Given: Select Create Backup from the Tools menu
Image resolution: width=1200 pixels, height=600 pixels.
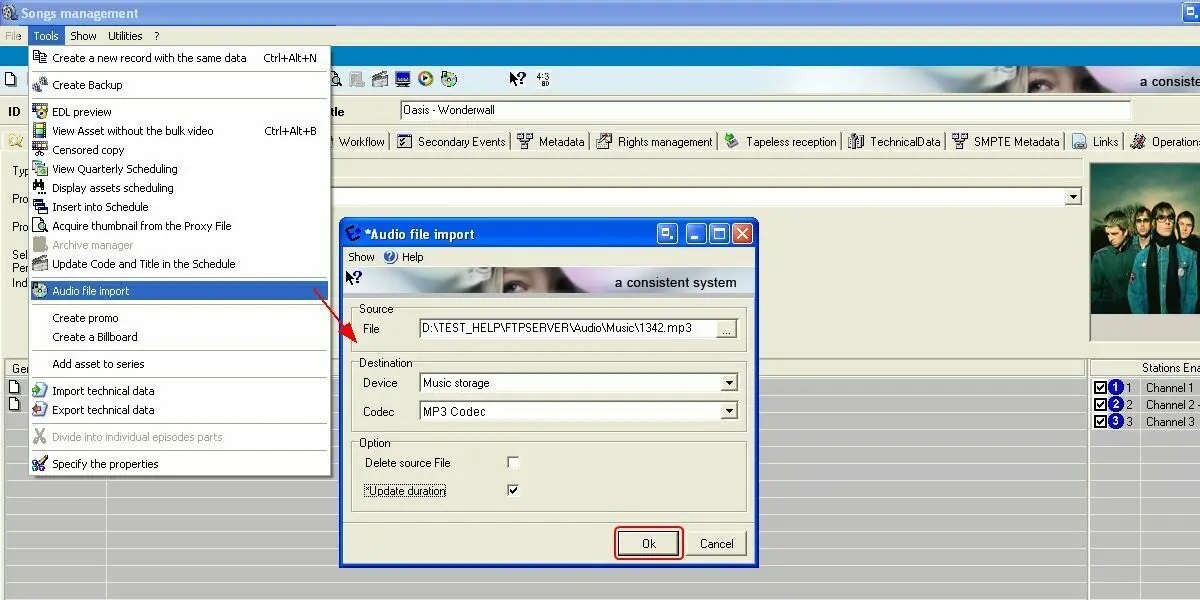Looking at the screenshot, I should click(87, 85).
